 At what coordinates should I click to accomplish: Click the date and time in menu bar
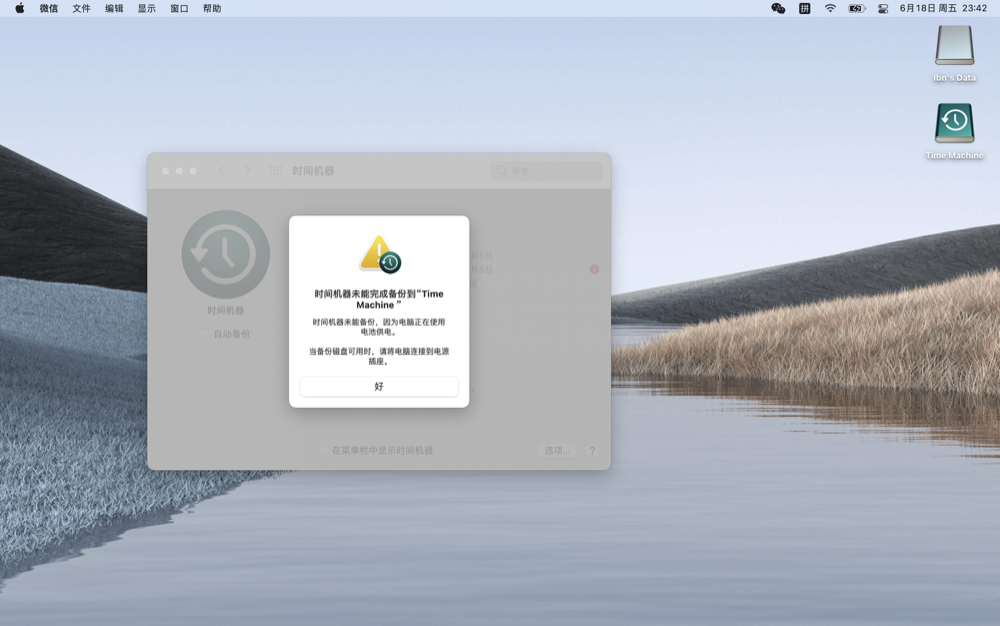coord(942,8)
